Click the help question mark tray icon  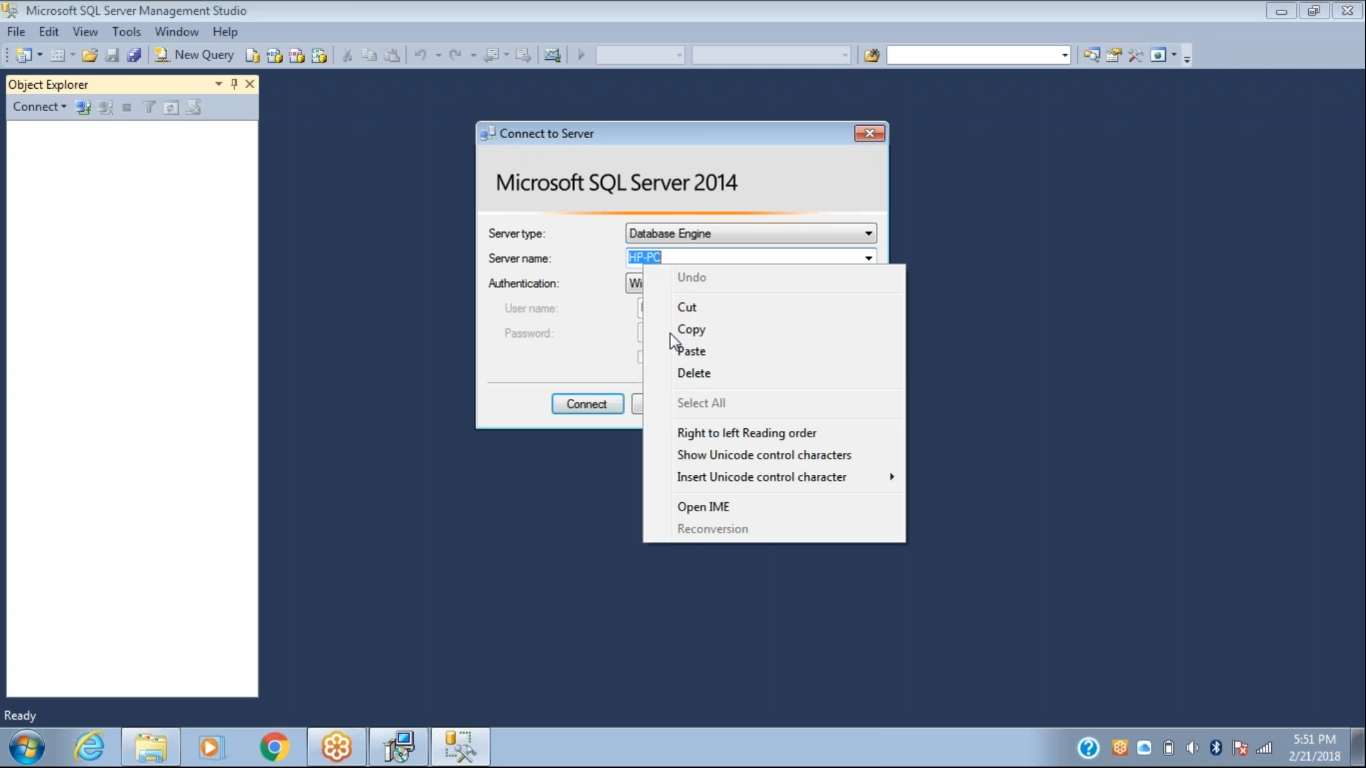1089,748
